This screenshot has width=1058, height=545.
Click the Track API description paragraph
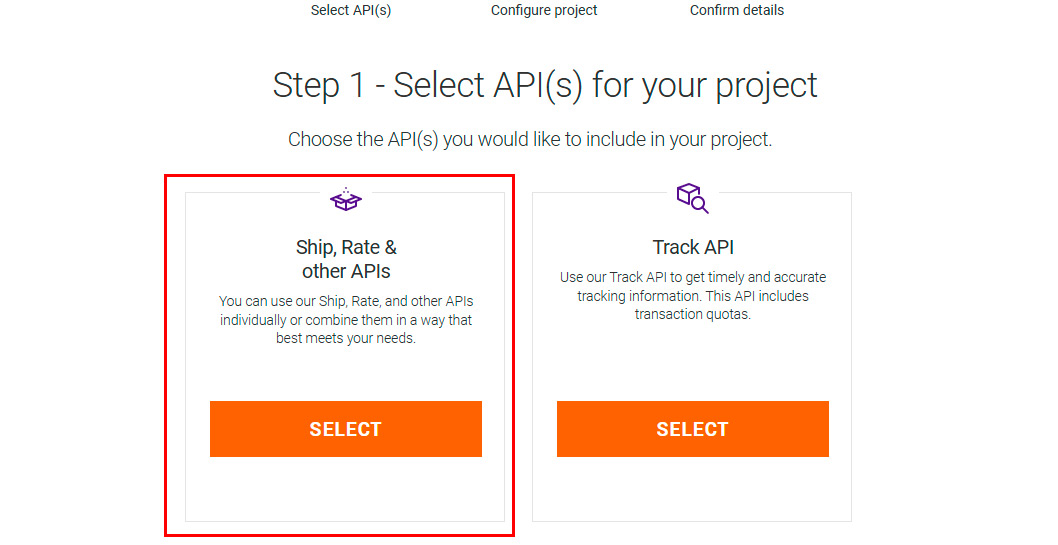pos(693,295)
